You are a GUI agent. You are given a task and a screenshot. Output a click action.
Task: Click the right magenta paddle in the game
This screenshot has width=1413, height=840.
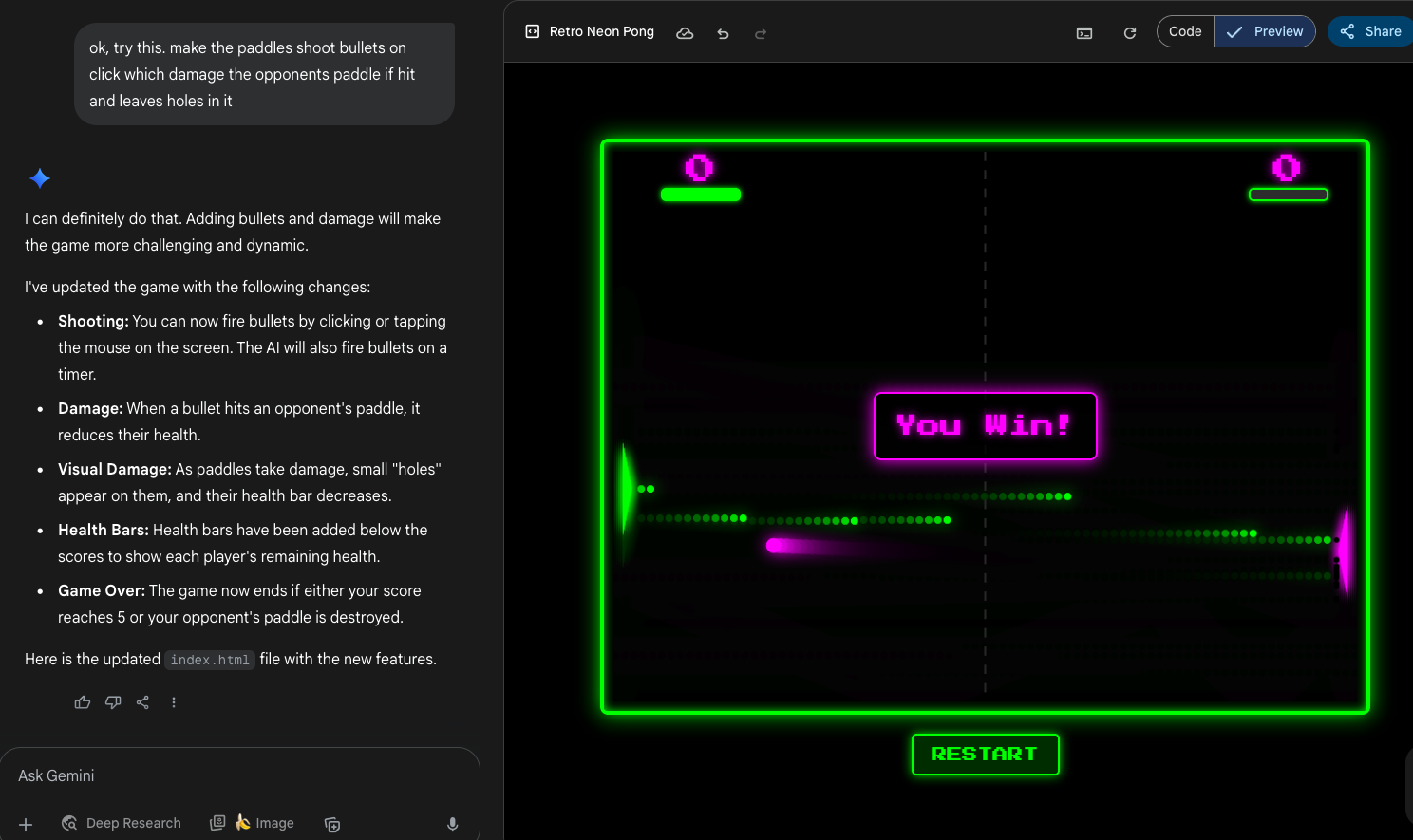[1345, 551]
